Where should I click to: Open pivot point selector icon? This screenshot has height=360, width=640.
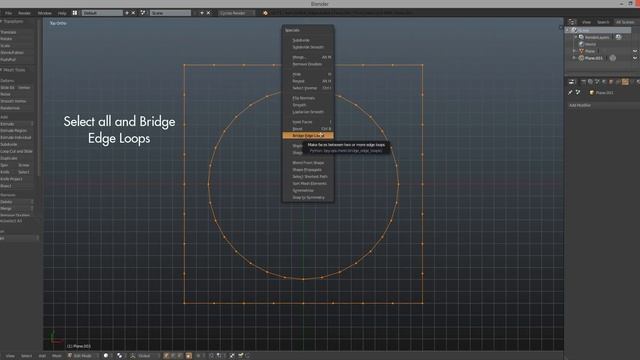click(x=120, y=356)
